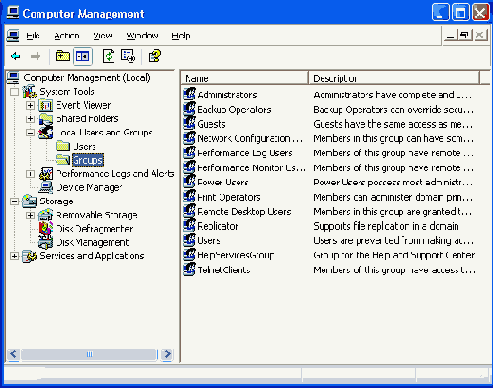The width and height of the screenshot is (493, 388).
Task: Click the Help toolbar icon
Action: (155, 56)
